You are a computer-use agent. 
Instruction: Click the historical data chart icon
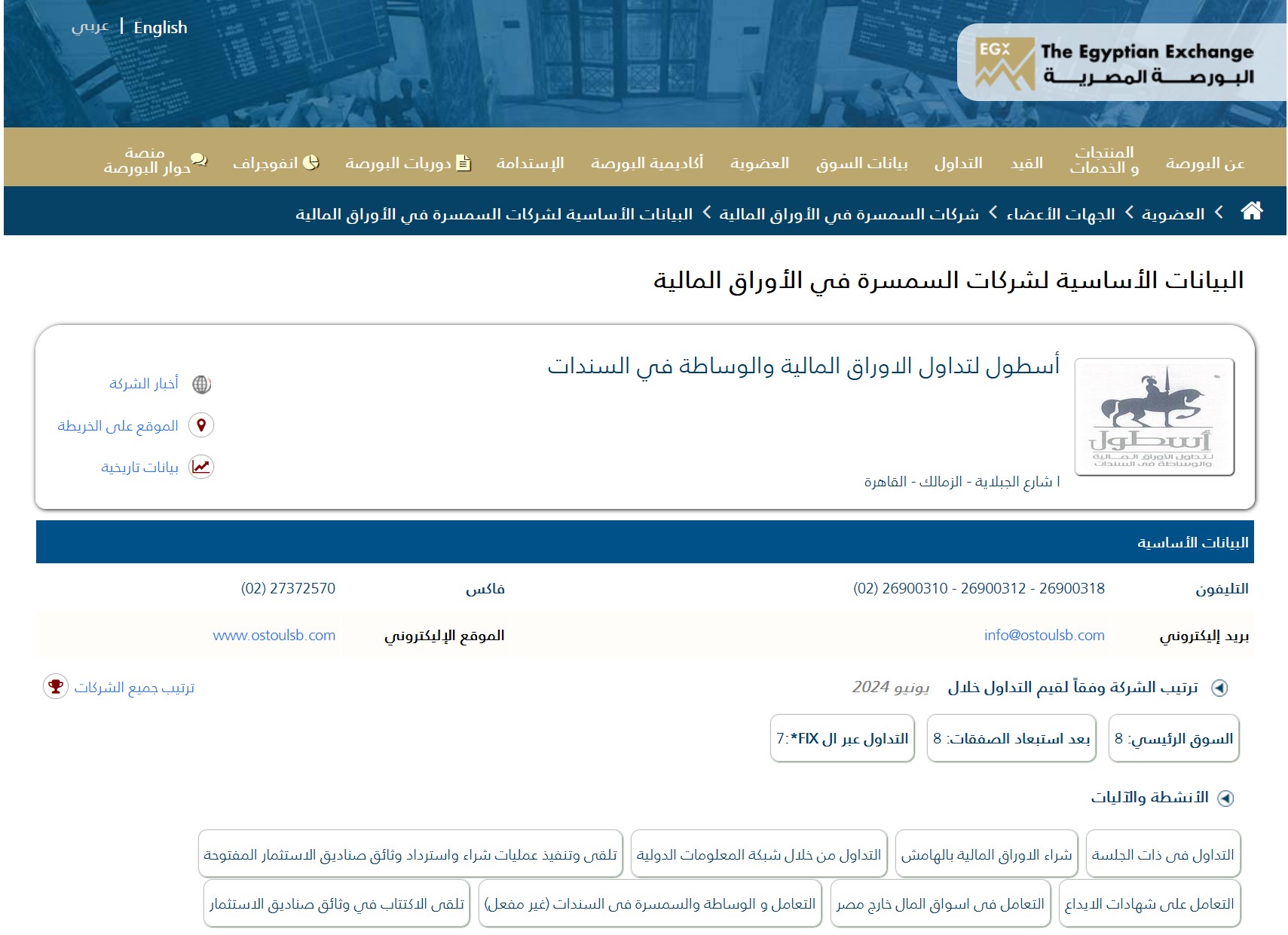[x=201, y=467]
